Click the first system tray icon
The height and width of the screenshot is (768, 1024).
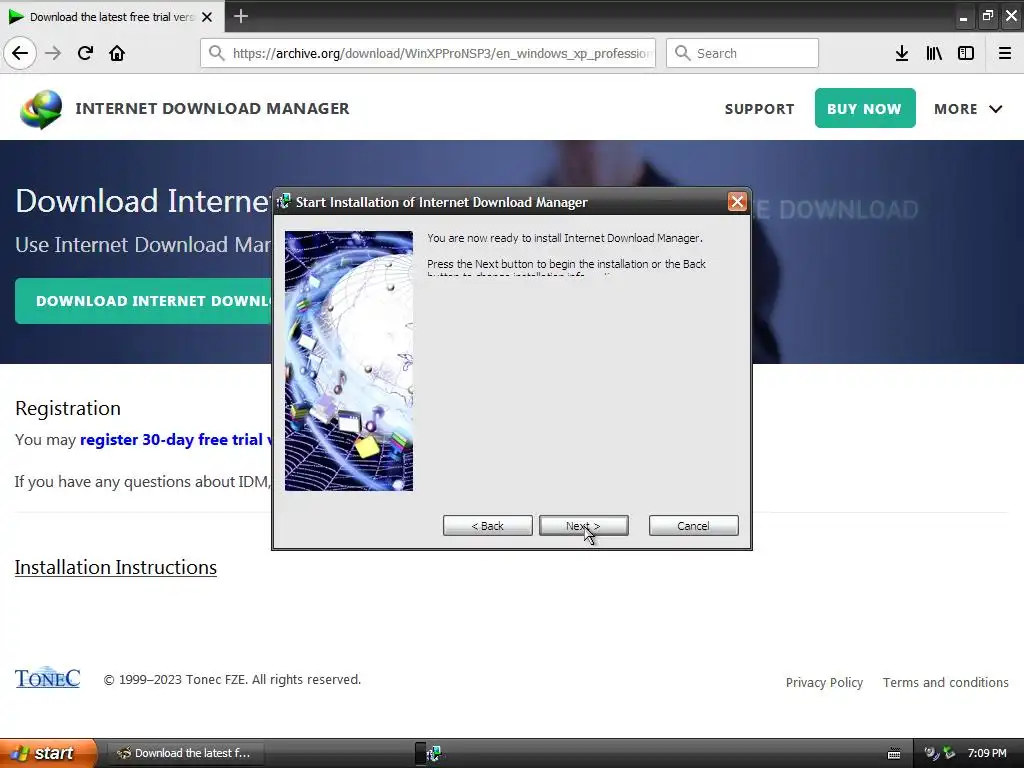(x=931, y=753)
